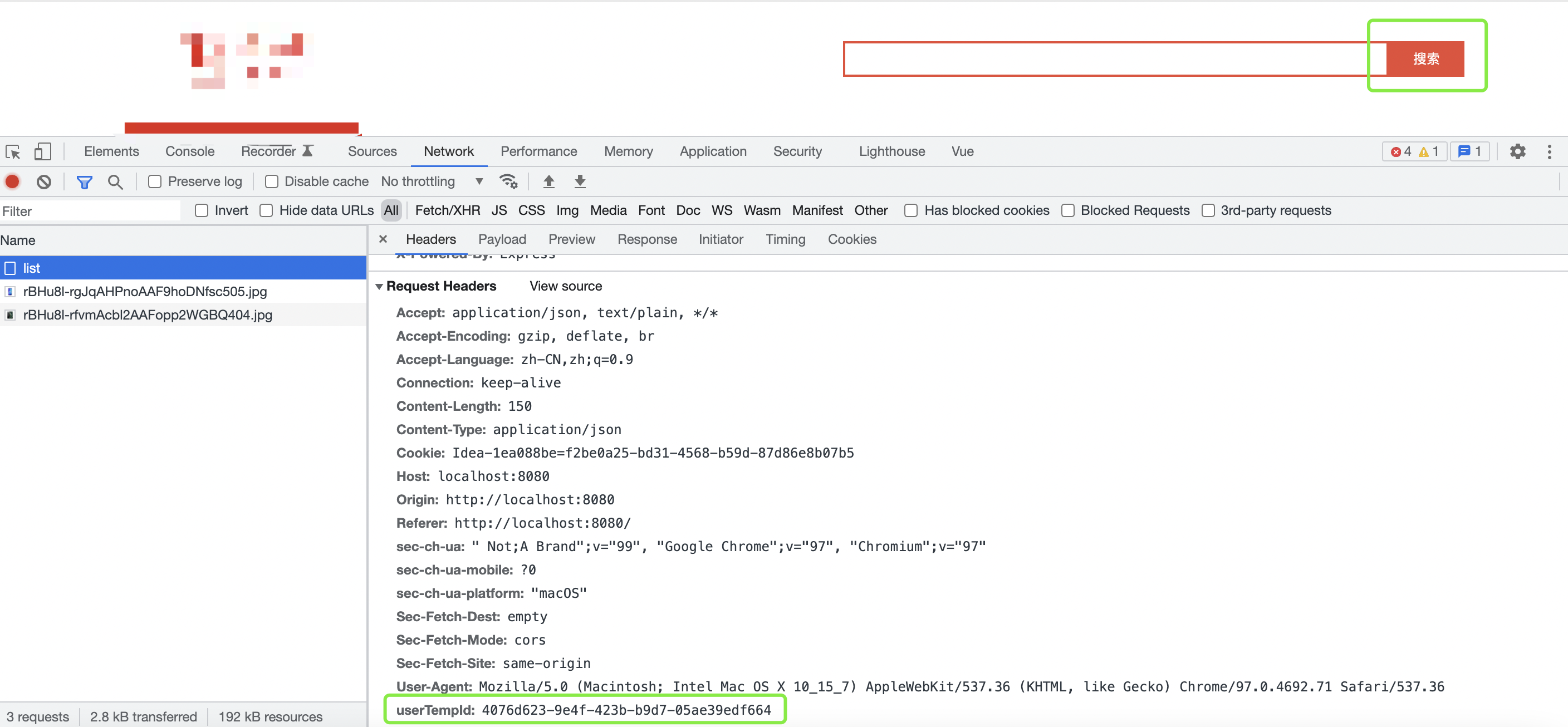
Task: Click the inspect element picker icon
Action: point(13,151)
